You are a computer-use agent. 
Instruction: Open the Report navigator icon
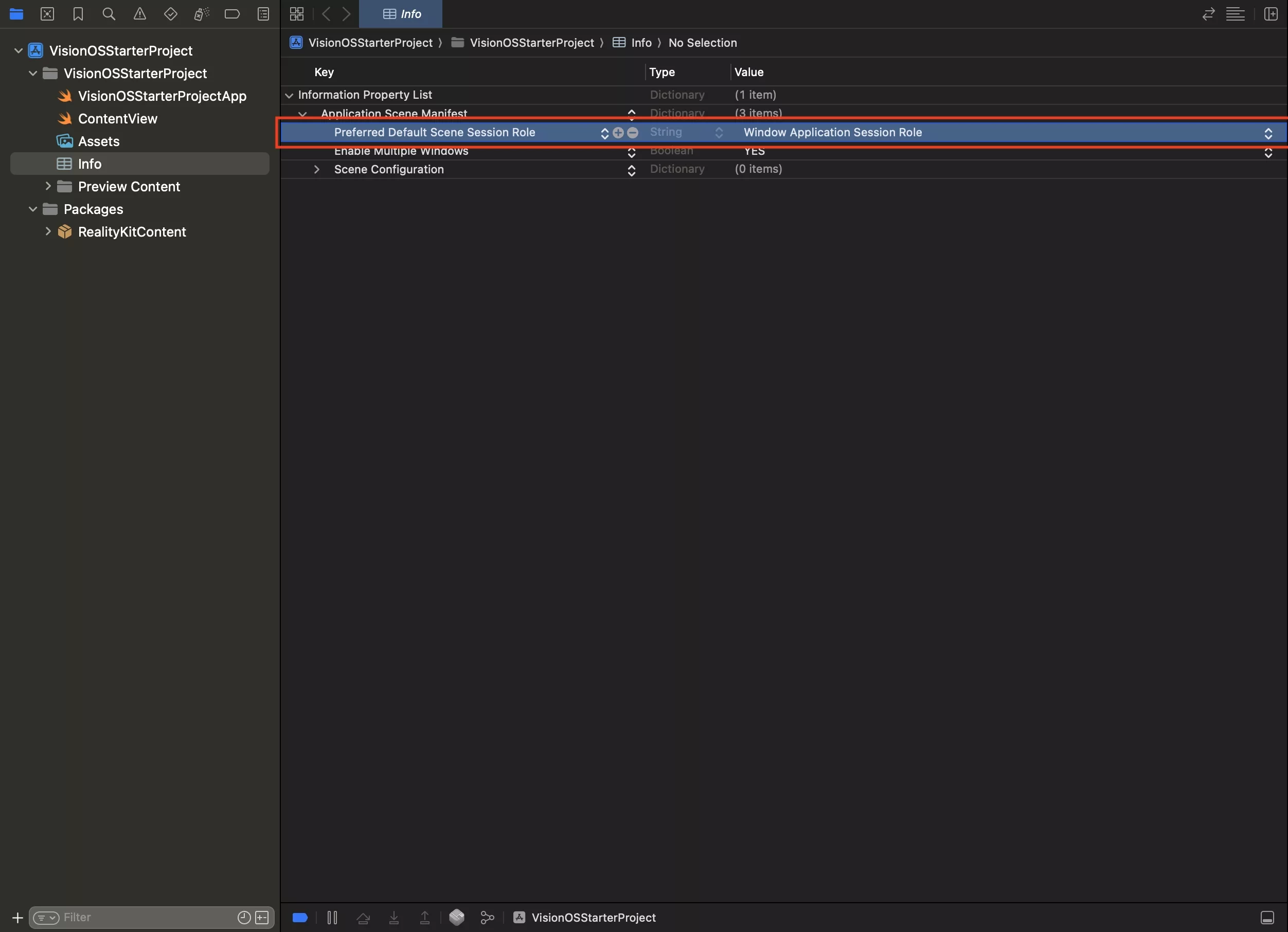pyautogui.click(x=263, y=14)
